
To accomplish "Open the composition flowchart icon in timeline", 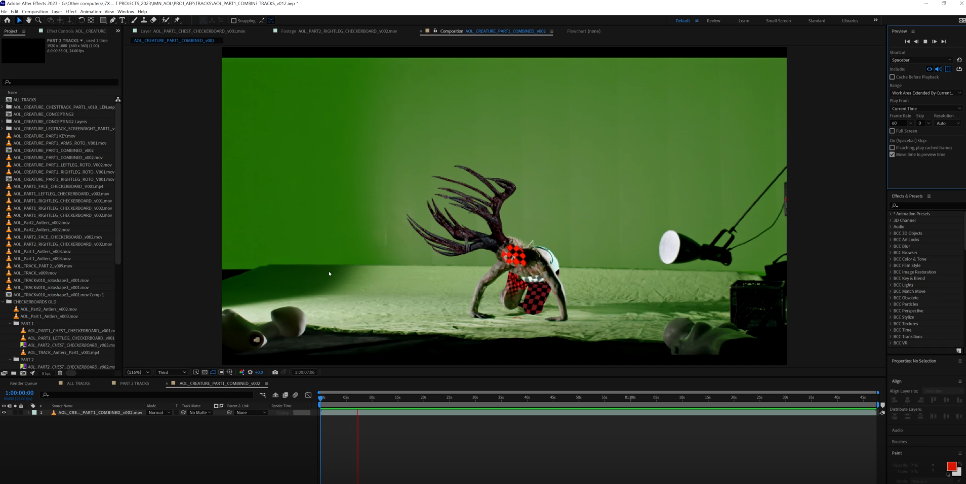I will coord(264,395).
